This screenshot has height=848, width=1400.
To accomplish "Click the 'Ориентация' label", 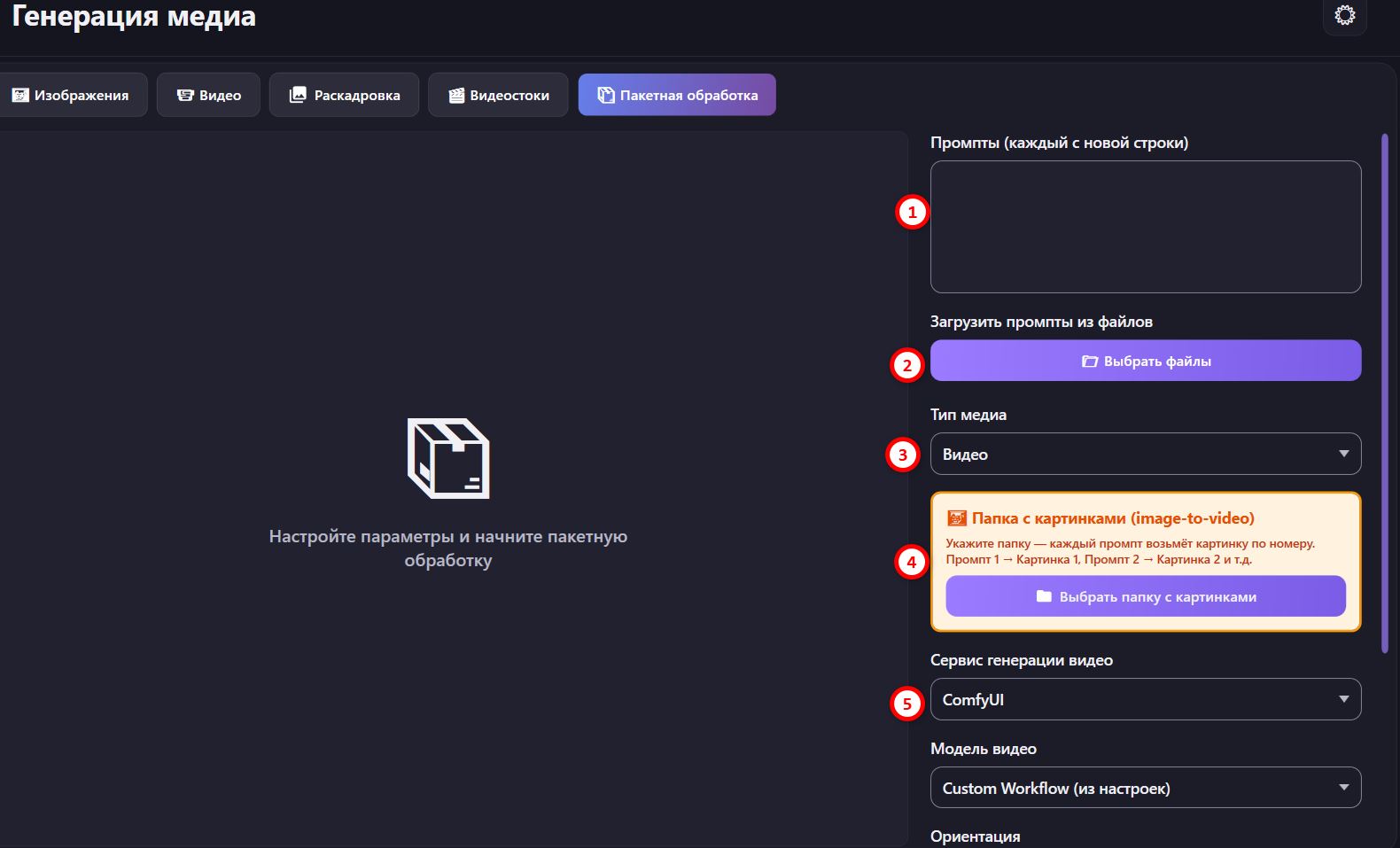I will point(975,836).
